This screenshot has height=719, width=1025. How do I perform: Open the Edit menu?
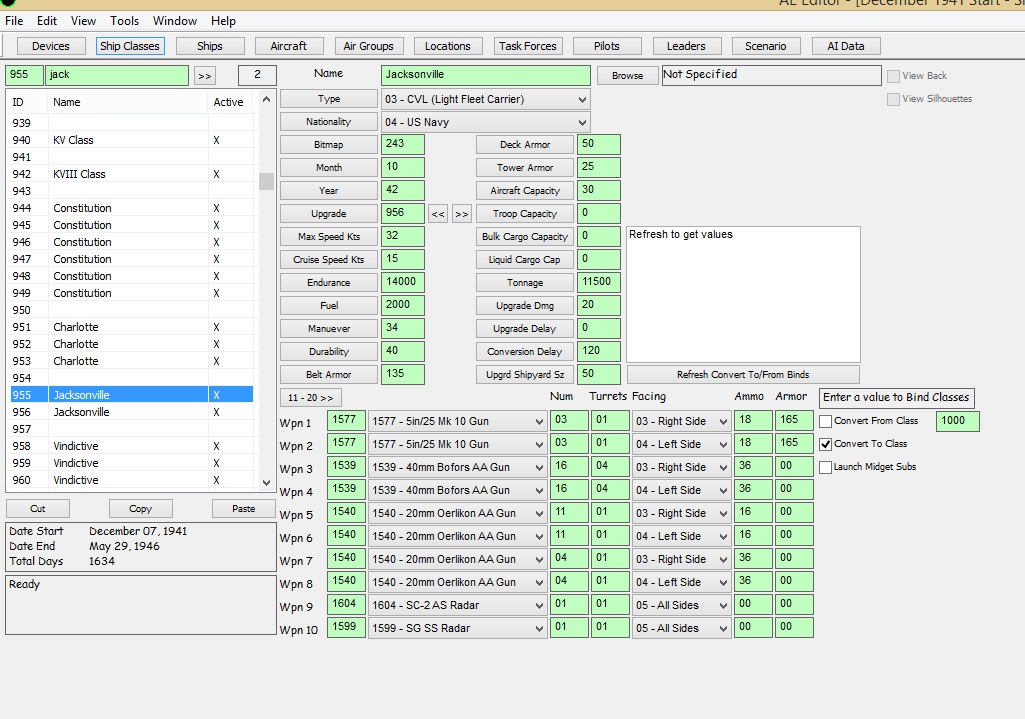(46, 21)
